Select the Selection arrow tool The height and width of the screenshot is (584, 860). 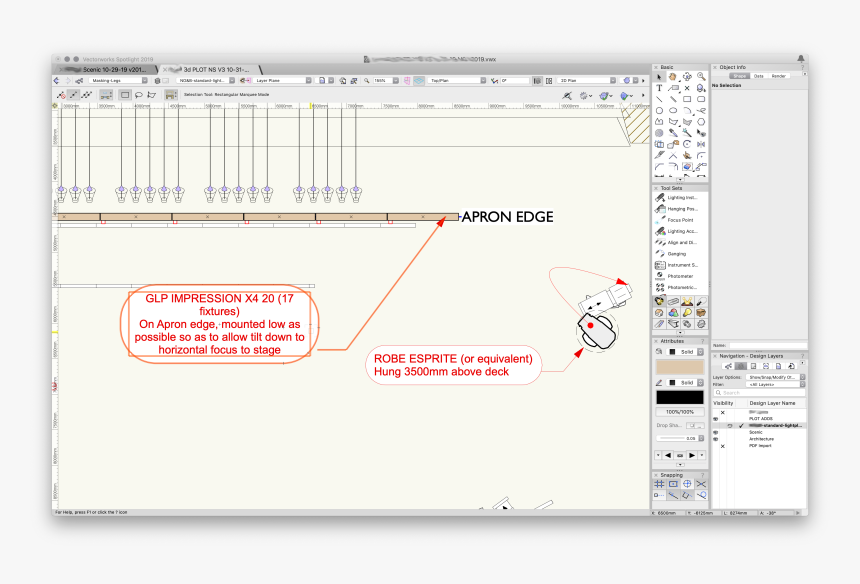click(660, 77)
